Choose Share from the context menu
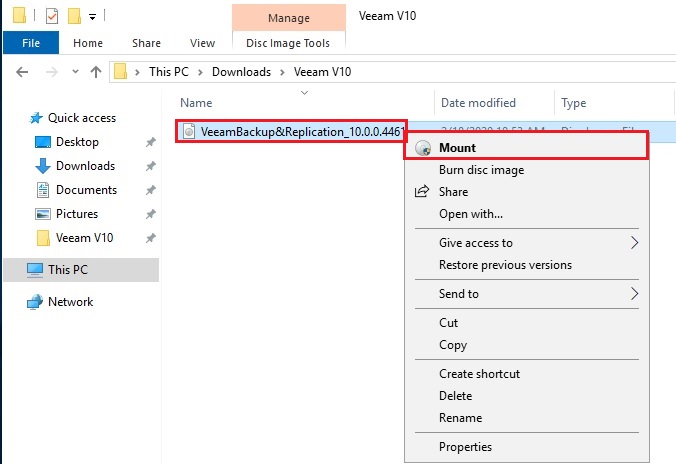The image size is (676, 464). click(x=453, y=192)
